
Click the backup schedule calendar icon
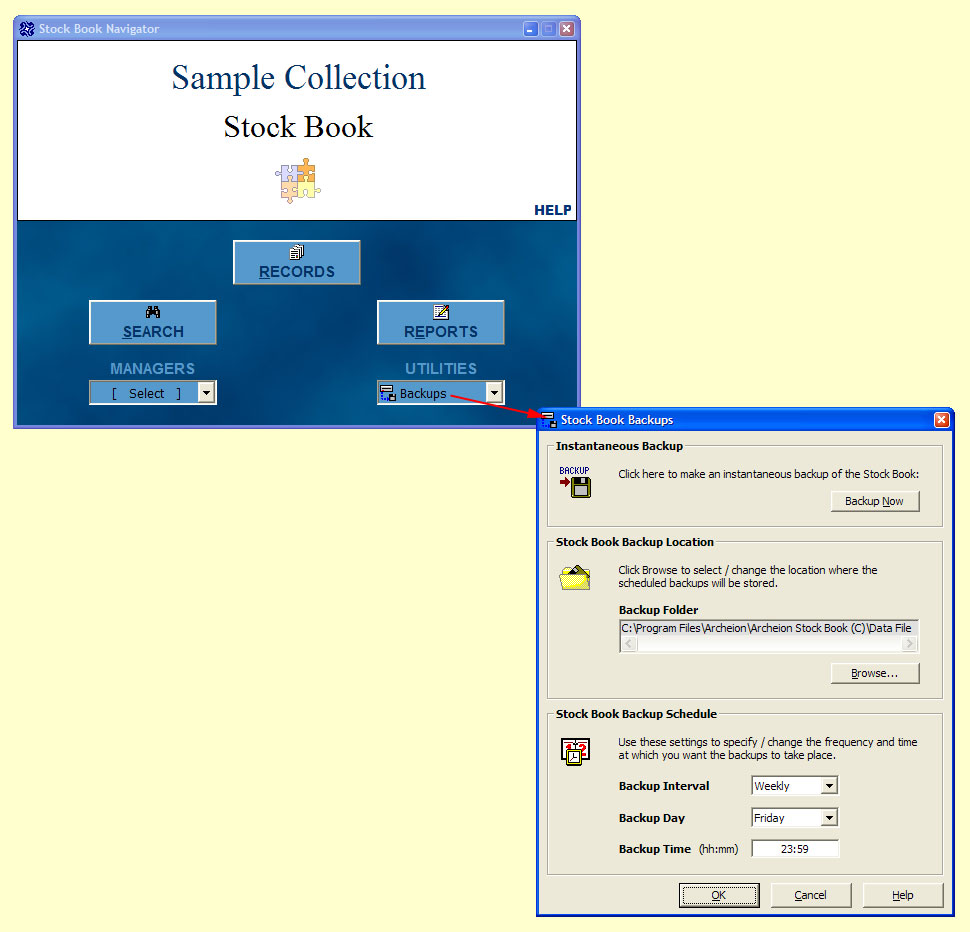coord(575,751)
